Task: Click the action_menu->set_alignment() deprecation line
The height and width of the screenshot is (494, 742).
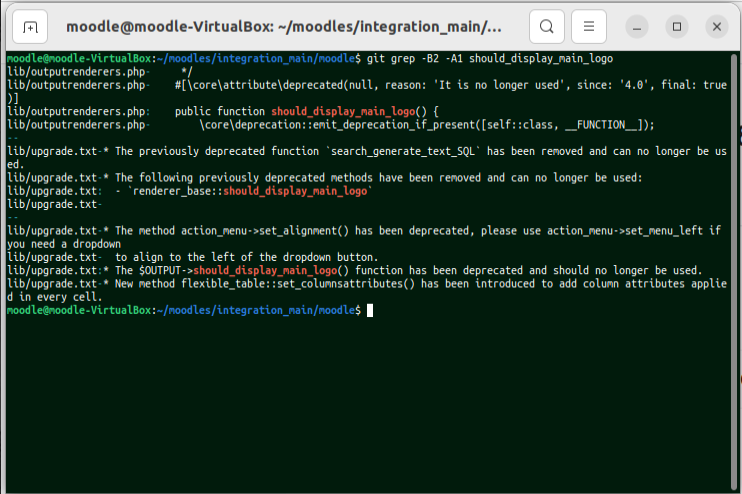Action: pos(364,238)
